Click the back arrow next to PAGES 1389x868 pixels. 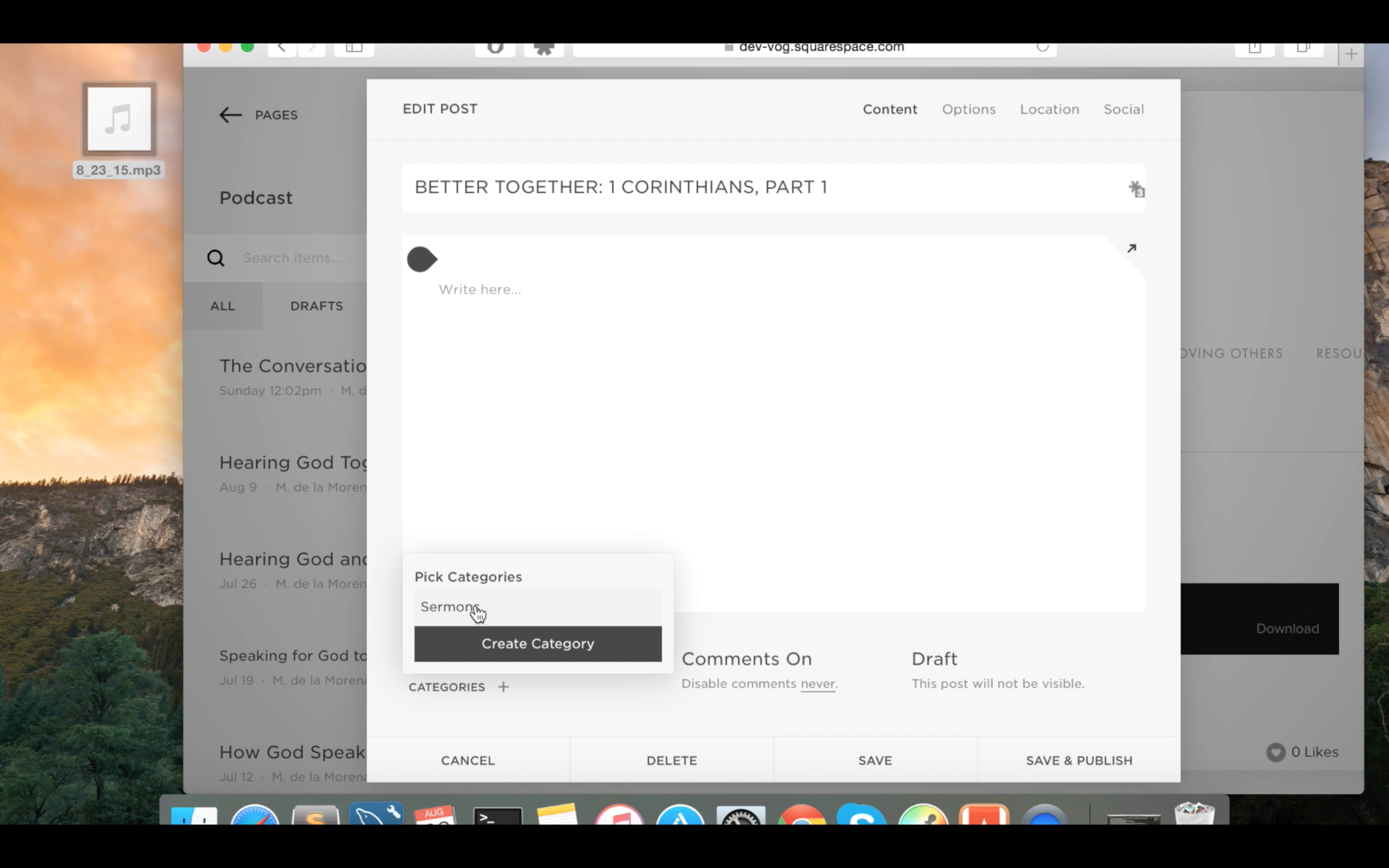[x=230, y=115]
